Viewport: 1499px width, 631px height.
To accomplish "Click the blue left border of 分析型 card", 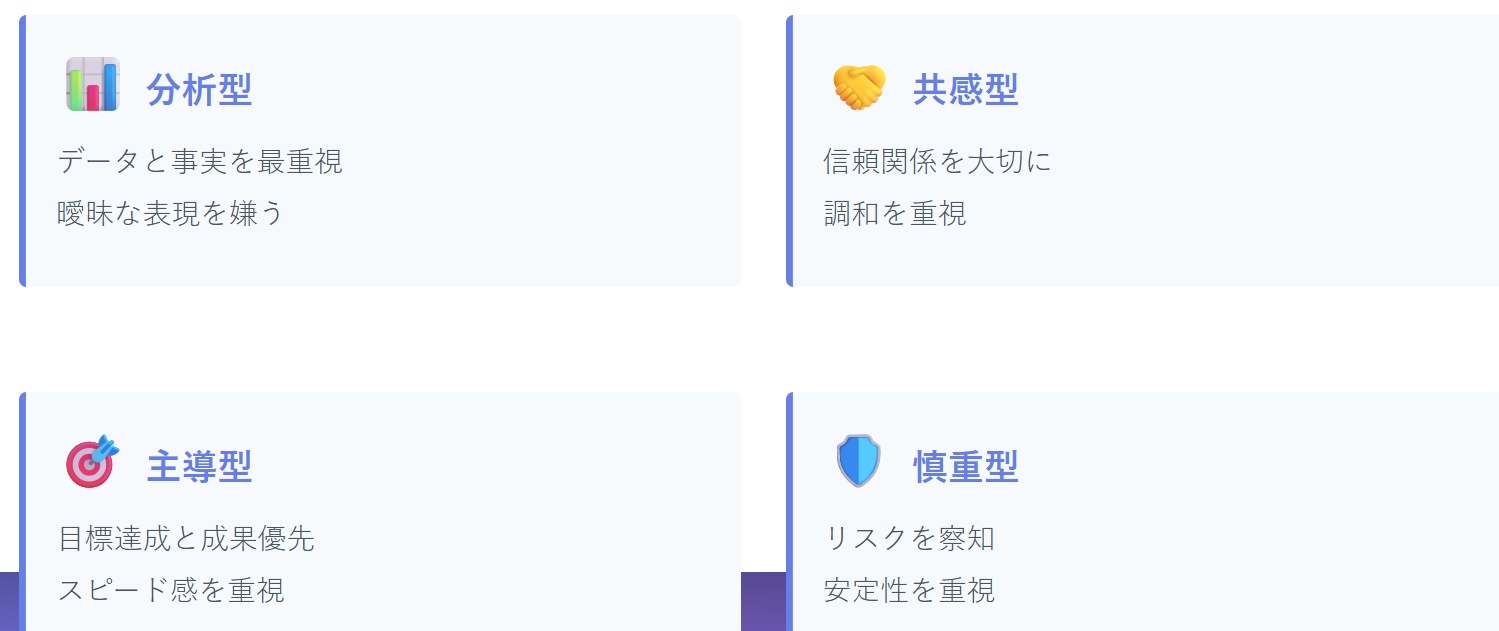I will click(x=22, y=150).
